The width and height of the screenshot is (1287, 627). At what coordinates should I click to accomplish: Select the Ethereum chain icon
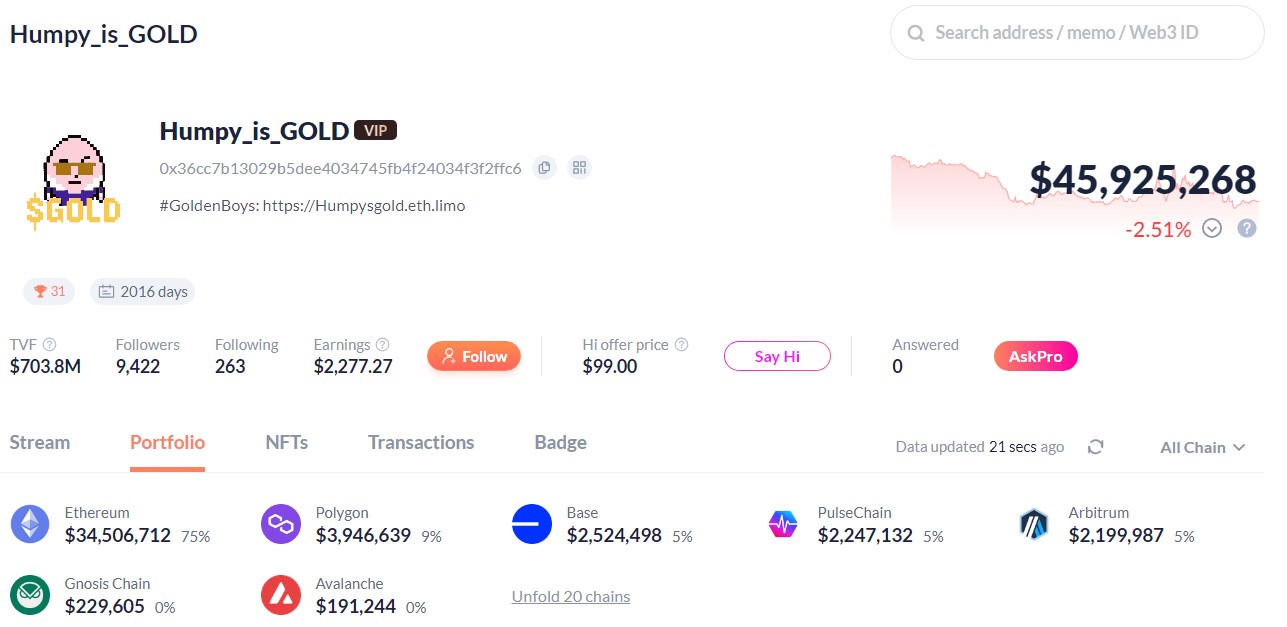coord(30,523)
